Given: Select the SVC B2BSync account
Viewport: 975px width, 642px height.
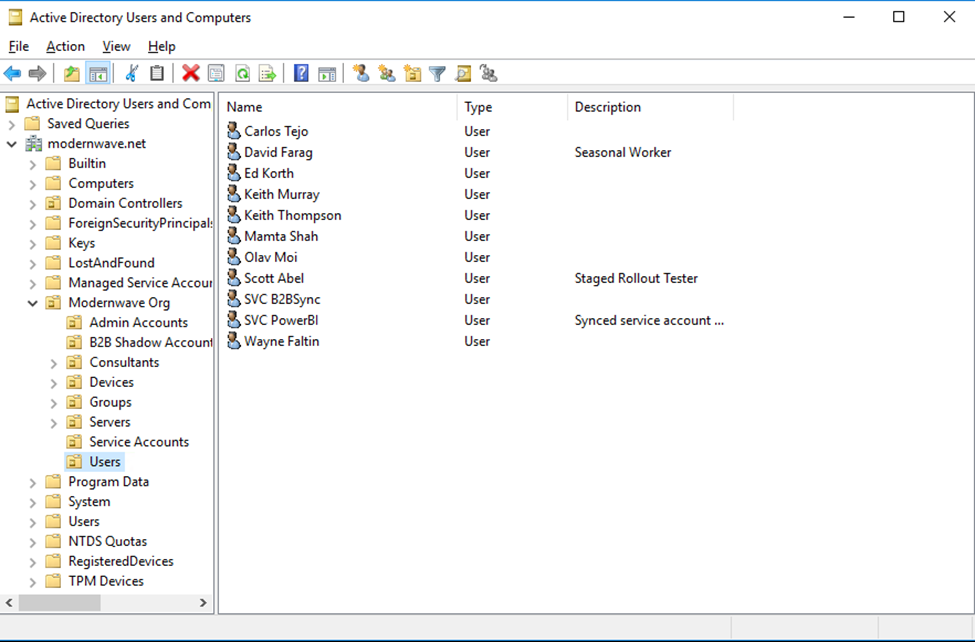Looking at the screenshot, I should tap(282, 299).
